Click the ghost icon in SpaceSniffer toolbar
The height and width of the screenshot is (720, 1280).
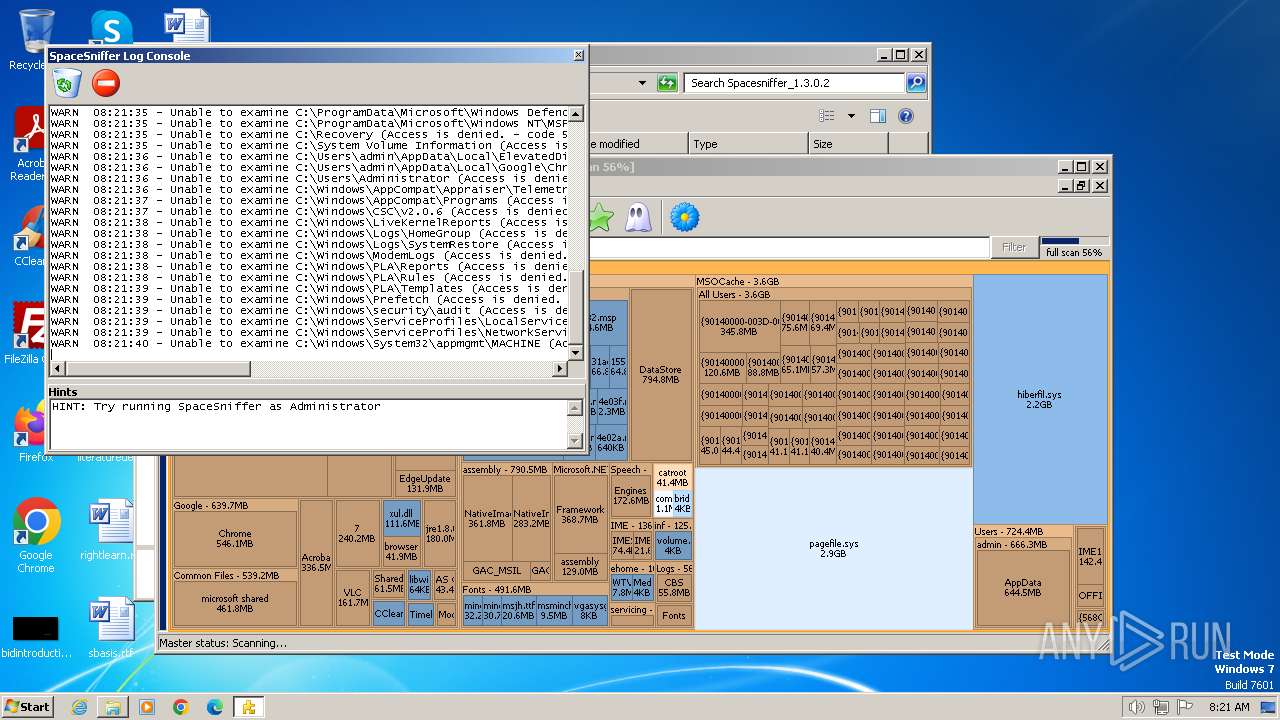pyautogui.click(x=638, y=217)
